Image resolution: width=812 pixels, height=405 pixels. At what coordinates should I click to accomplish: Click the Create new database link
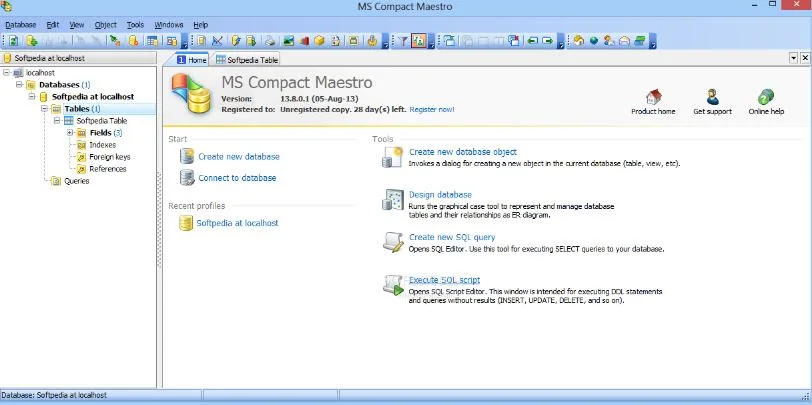click(x=239, y=156)
